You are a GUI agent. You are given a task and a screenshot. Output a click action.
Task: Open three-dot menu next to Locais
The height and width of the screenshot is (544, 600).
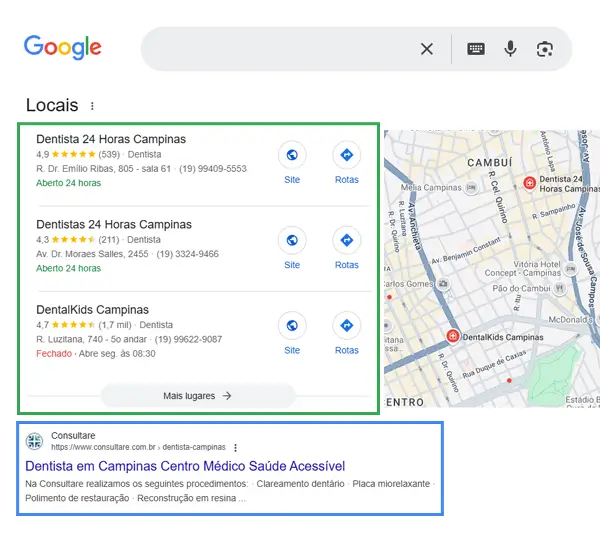tap(93, 106)
